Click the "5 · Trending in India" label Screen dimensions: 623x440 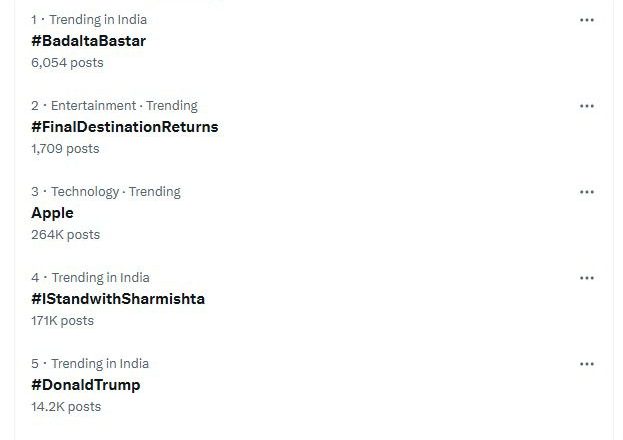coord(89,364)
